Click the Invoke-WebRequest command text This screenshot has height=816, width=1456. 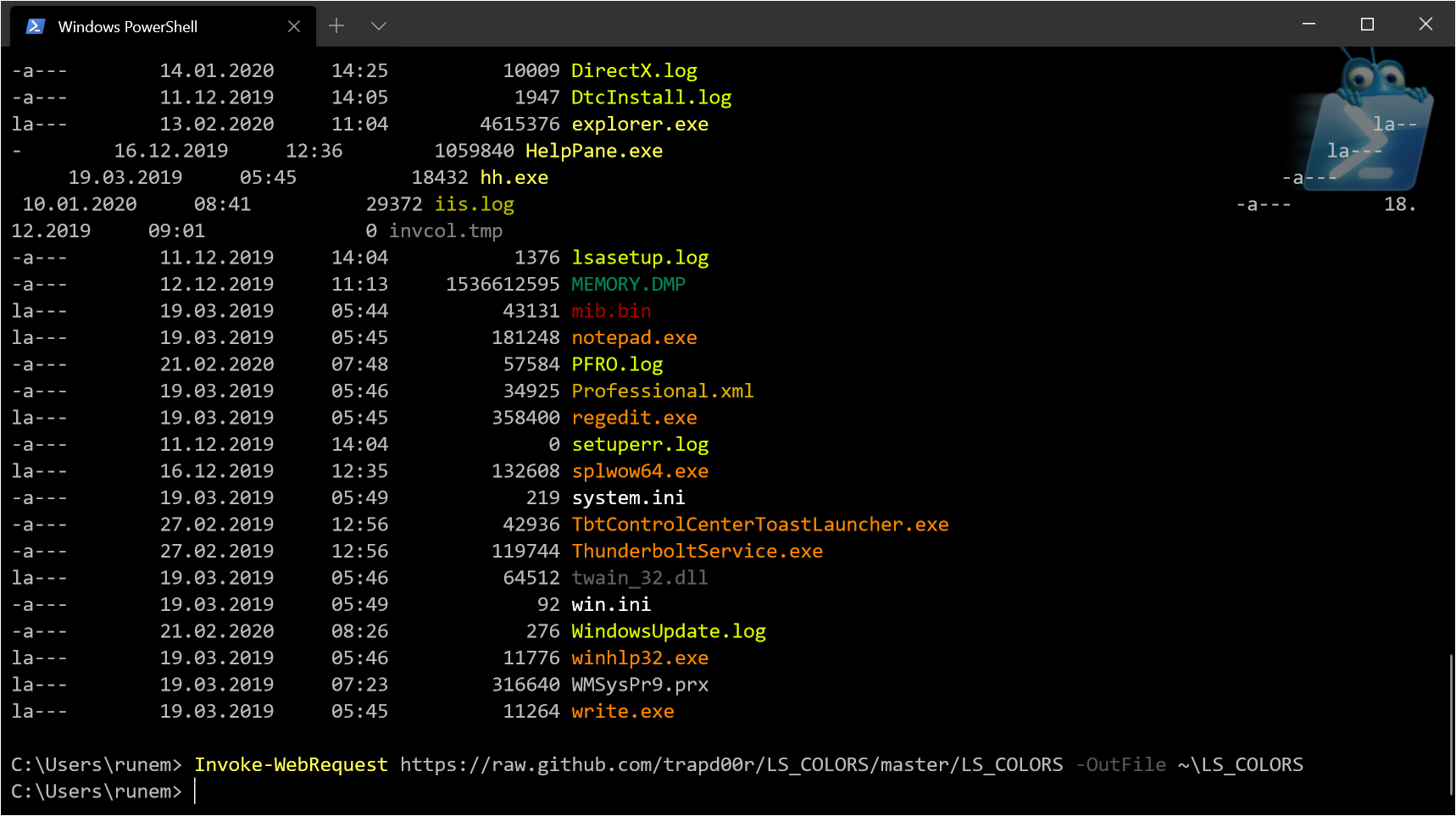292,764
